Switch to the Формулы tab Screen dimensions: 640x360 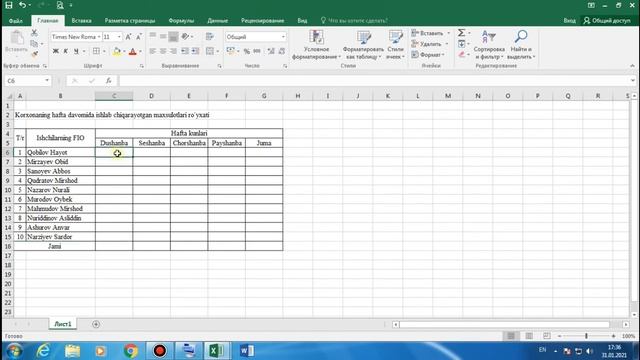pyautogui.click(x=181, y=20)
